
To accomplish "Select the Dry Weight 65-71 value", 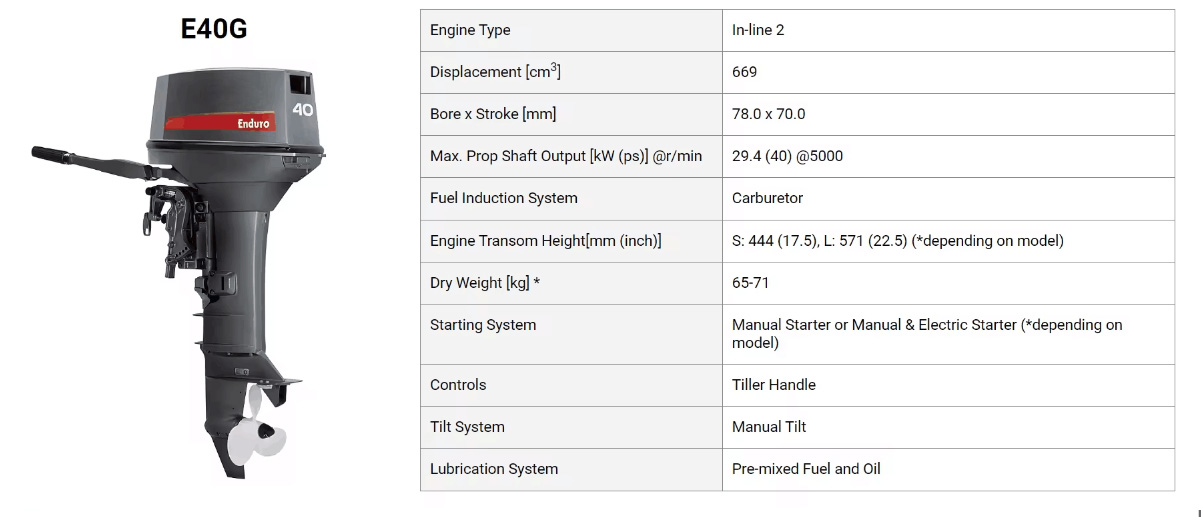I will click(750, 283).
